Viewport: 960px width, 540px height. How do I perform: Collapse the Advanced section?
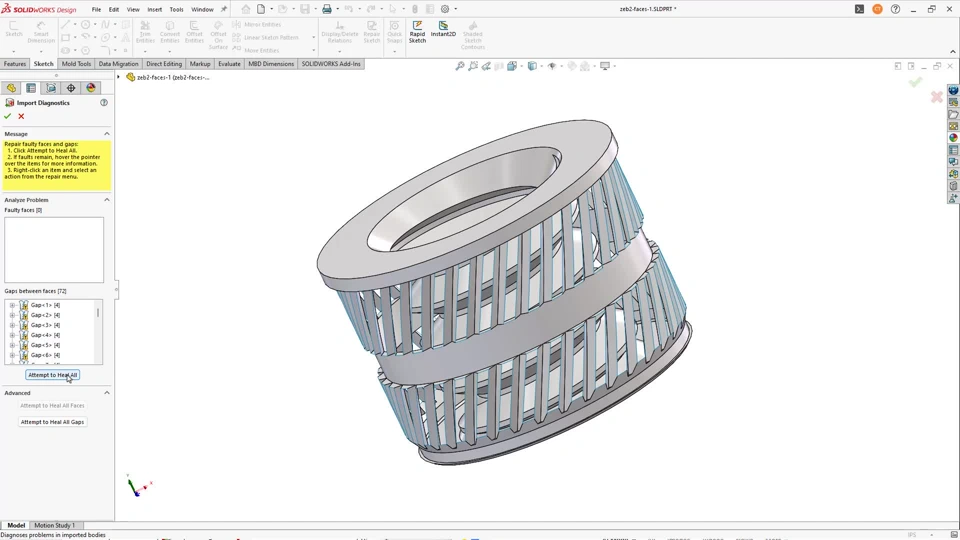pos(107,393)
